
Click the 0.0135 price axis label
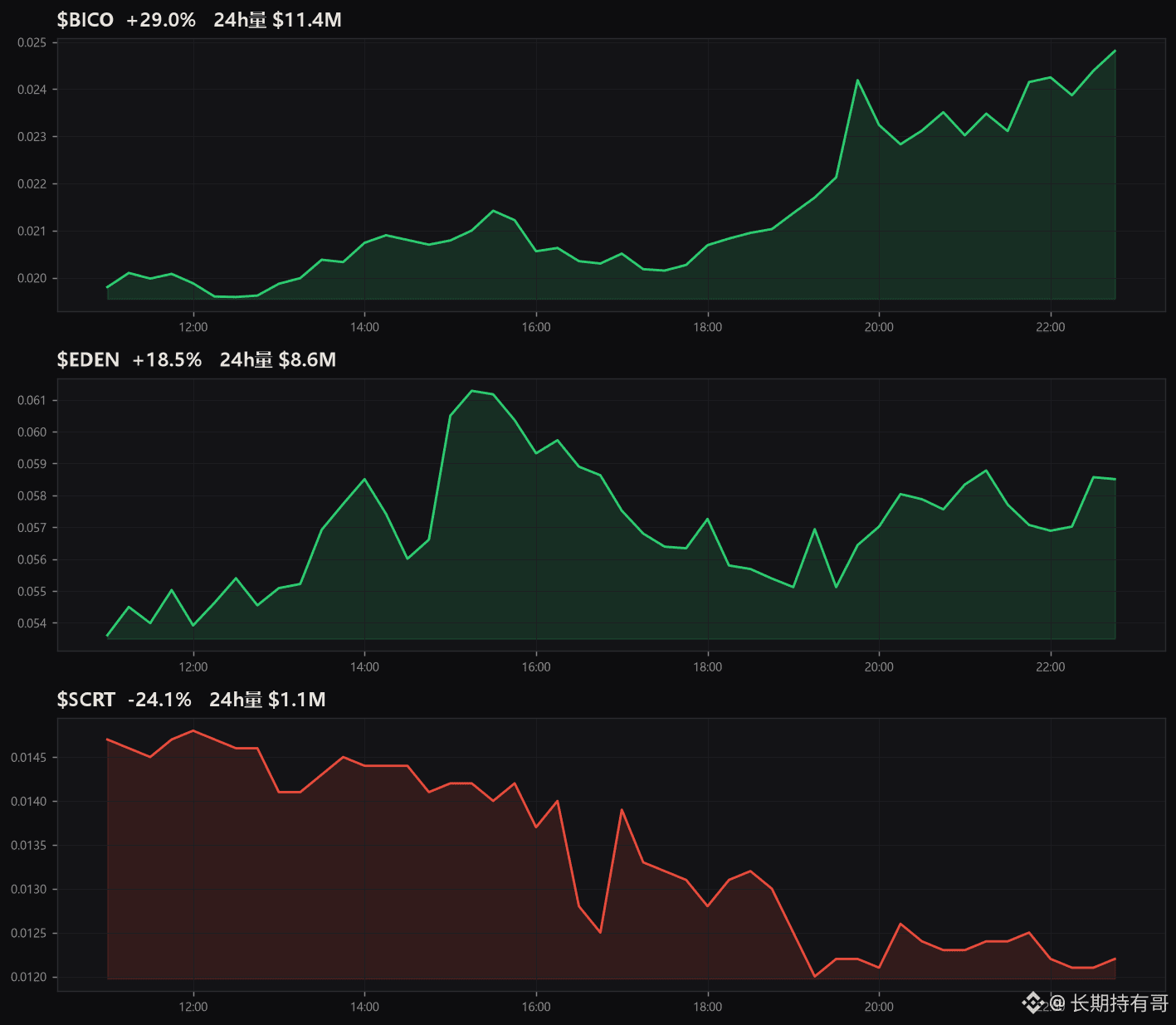point(29,845)
